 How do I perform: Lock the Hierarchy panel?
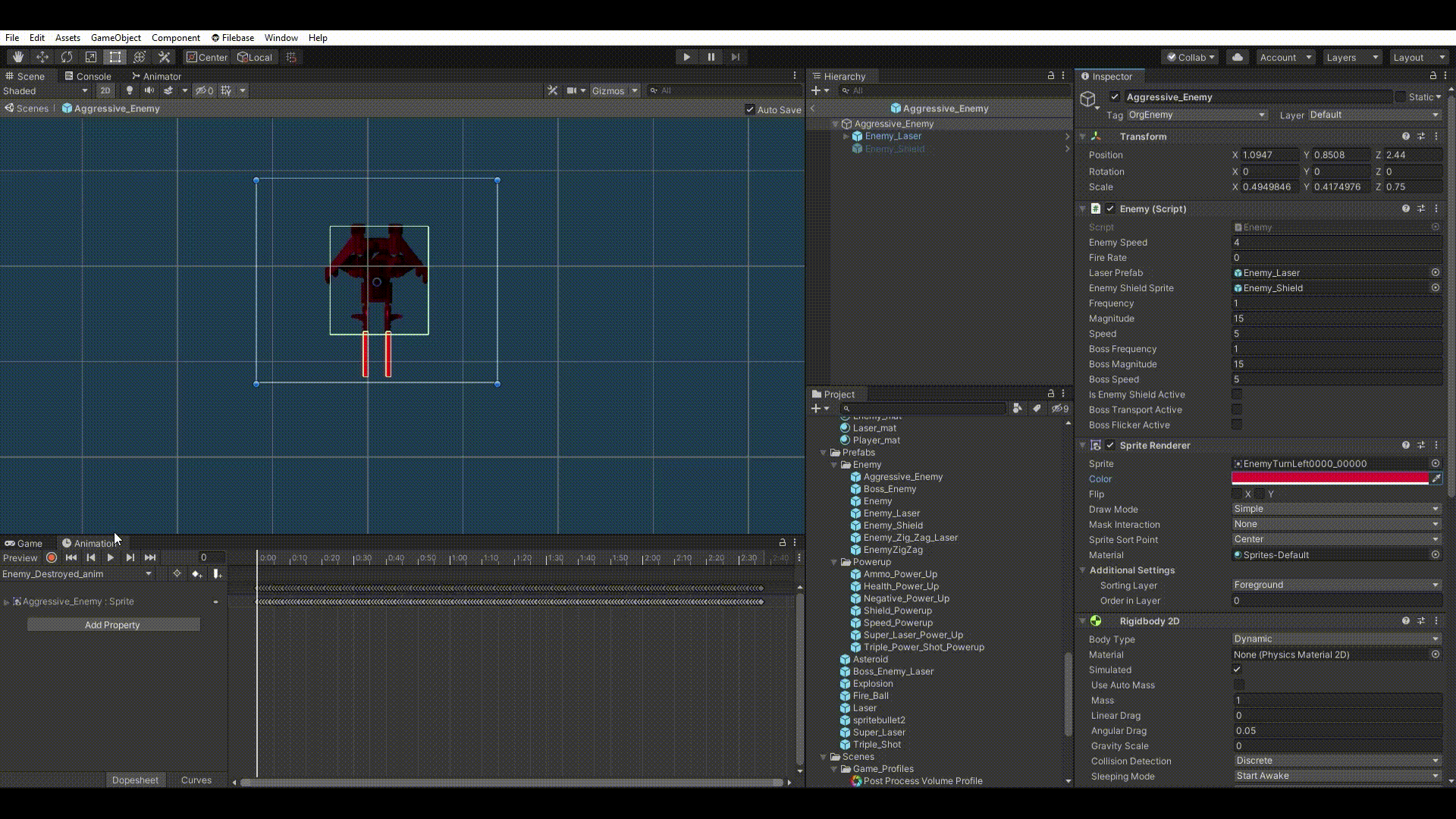(1050, 76)
